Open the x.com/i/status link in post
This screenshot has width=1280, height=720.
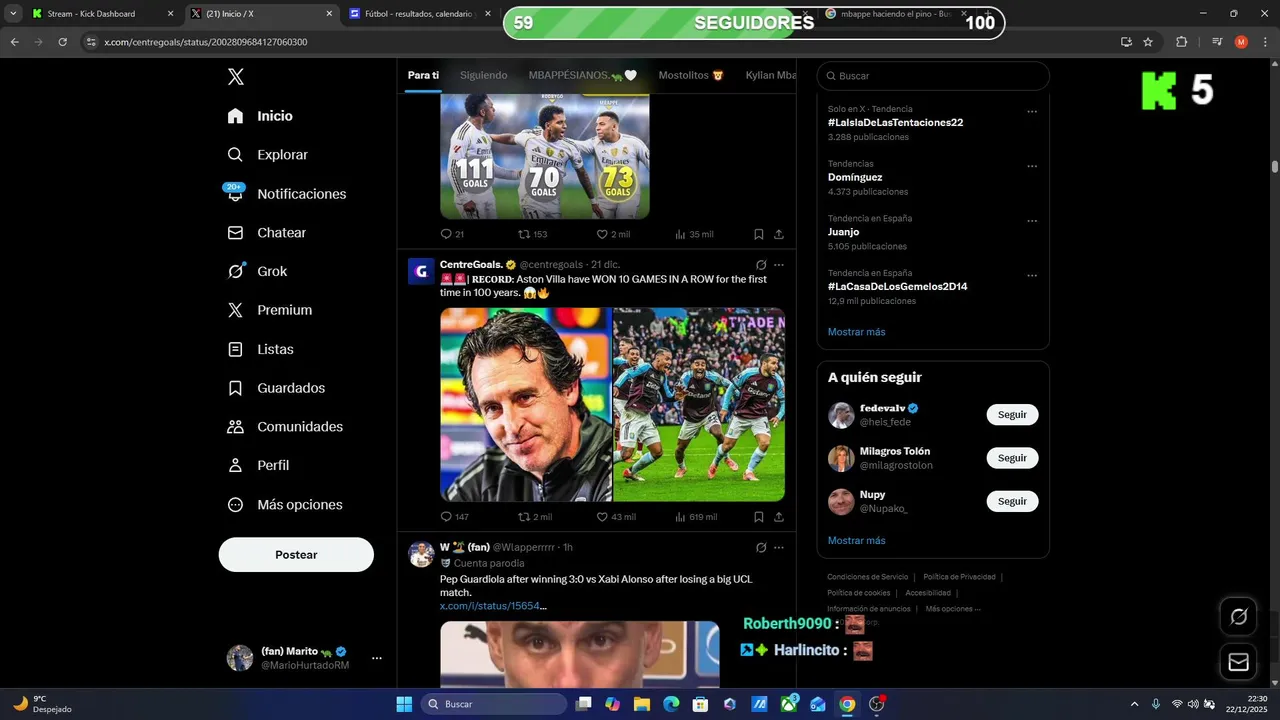pos(493,606)
